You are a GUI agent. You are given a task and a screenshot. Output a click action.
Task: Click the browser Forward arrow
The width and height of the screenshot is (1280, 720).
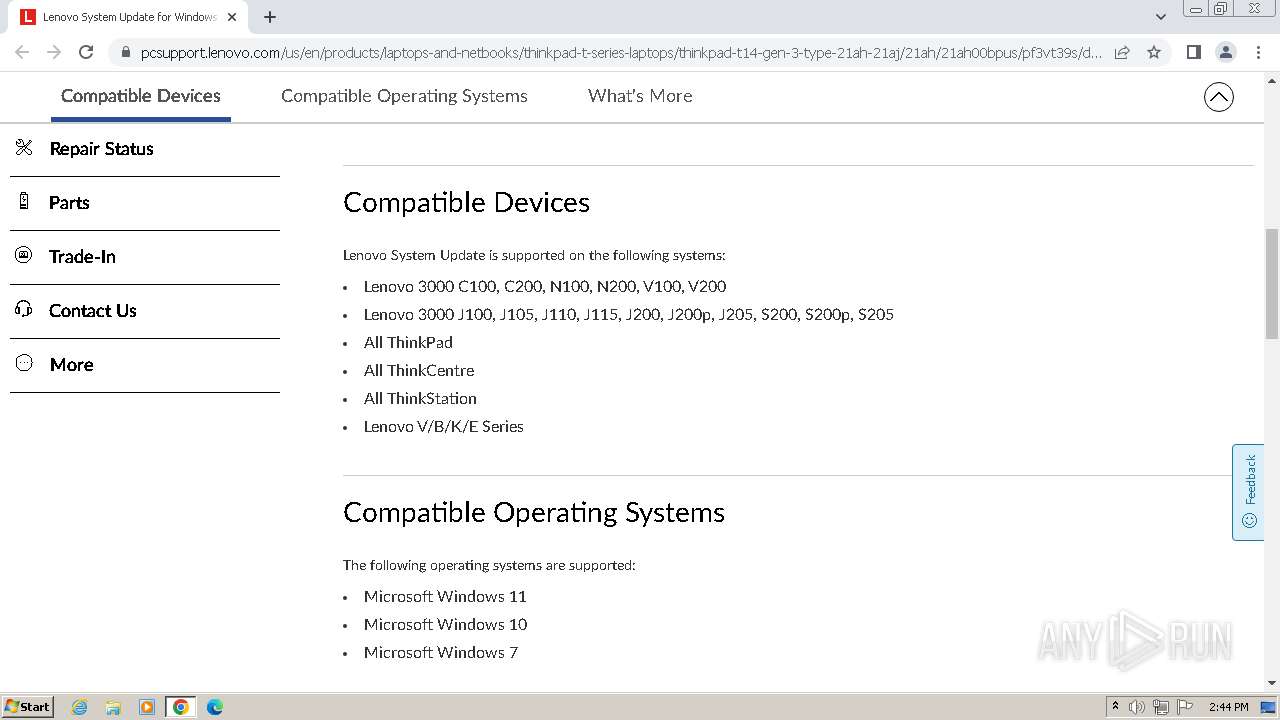coord(54,52)
